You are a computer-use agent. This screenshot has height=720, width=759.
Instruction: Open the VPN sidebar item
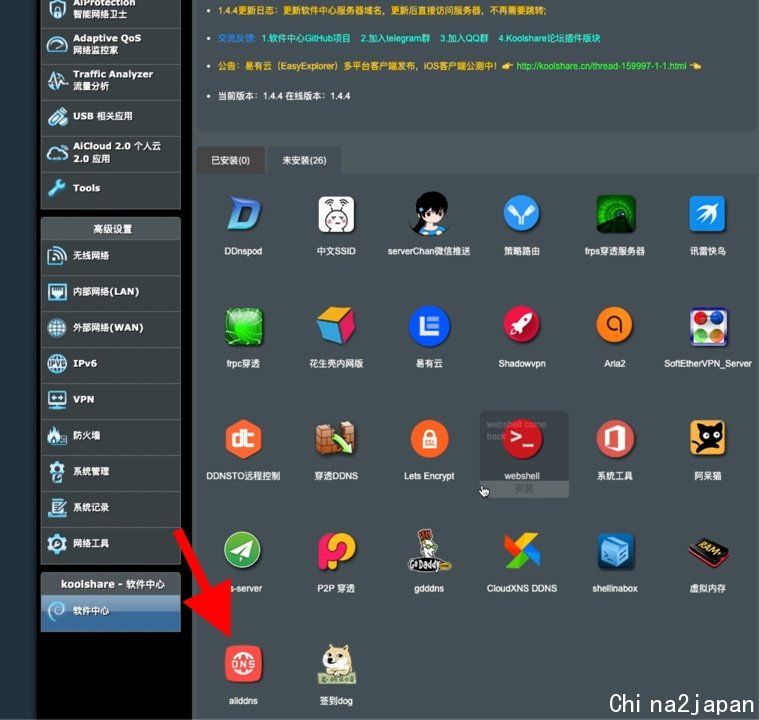coord(111,399)
